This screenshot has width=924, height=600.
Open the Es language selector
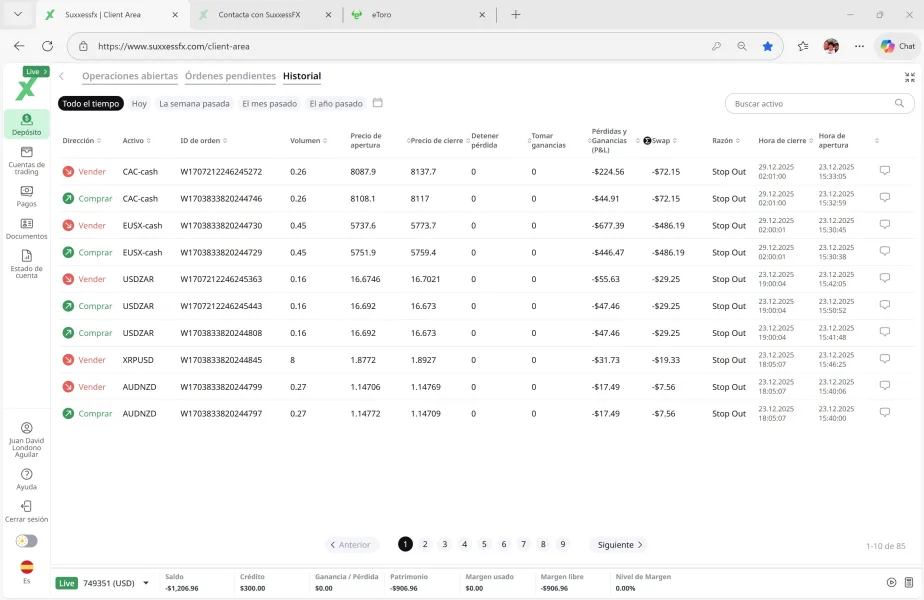pos(27,568)
